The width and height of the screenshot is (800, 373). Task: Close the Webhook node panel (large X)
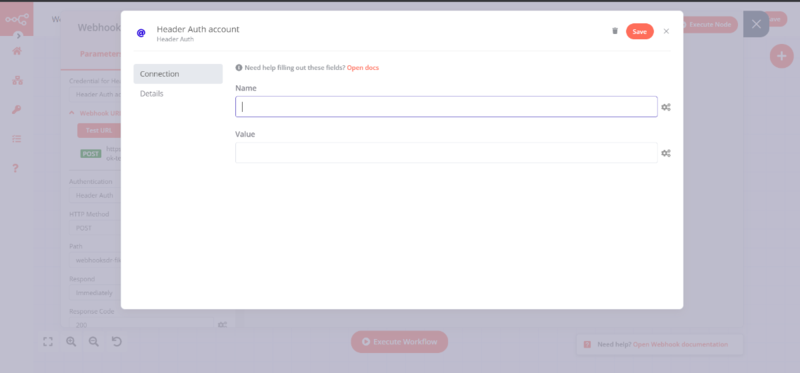click(x=756, y=24)
